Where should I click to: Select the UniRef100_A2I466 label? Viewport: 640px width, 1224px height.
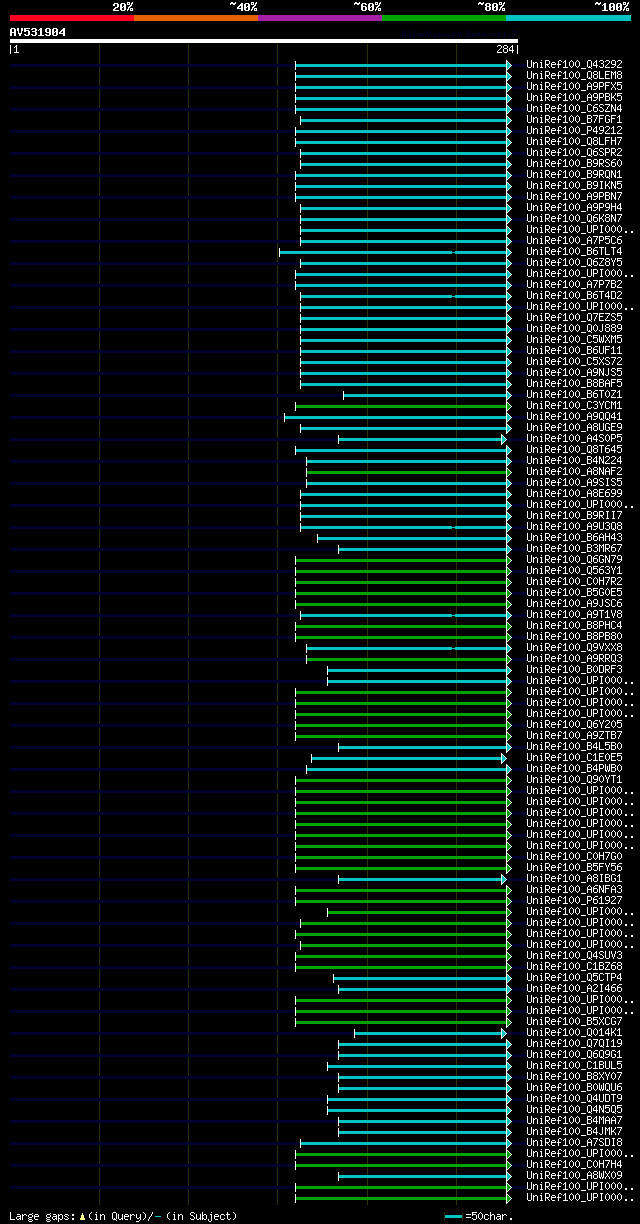[574, 988]
